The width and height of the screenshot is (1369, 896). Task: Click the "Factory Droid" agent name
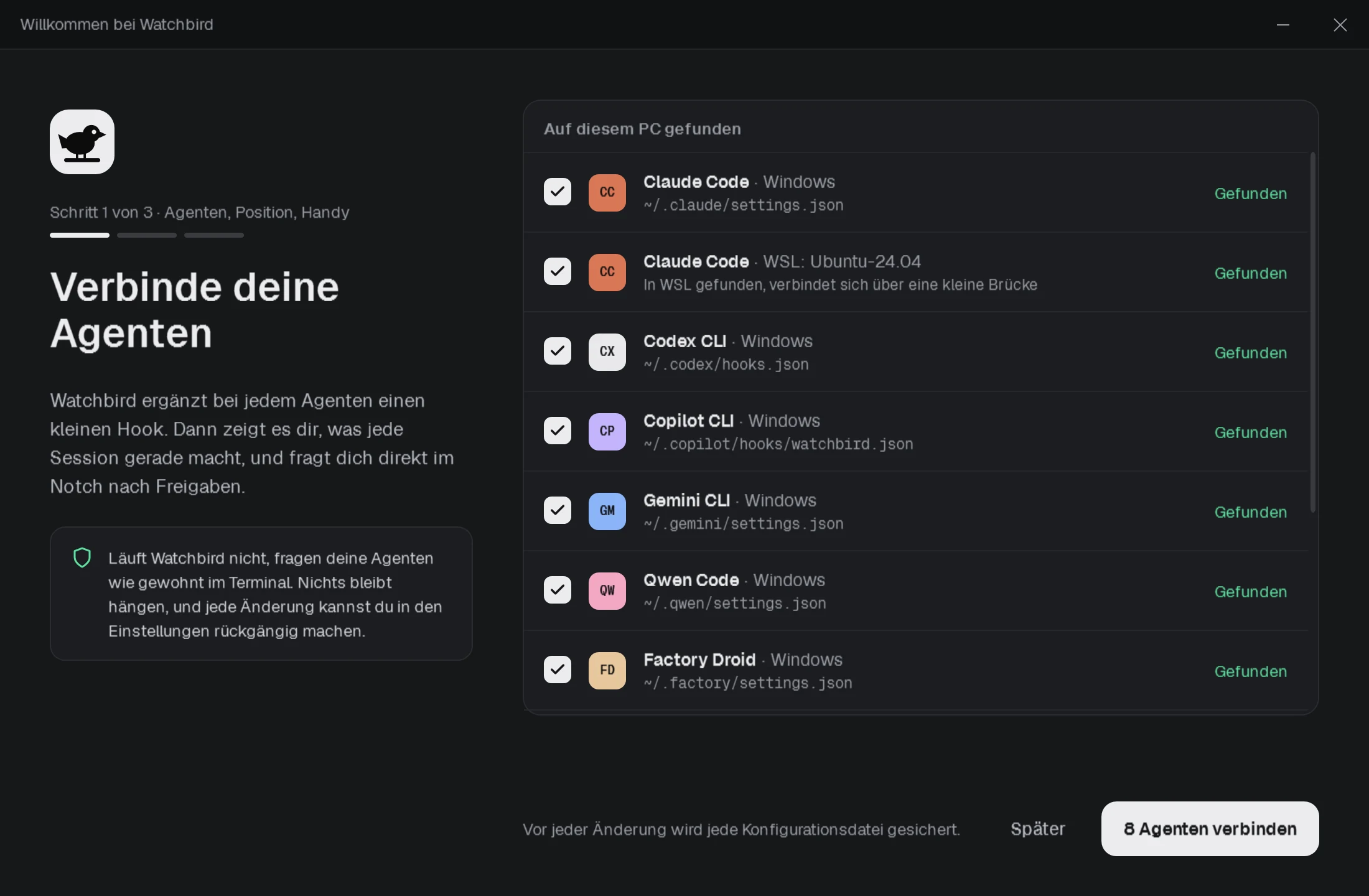(699, 660)
